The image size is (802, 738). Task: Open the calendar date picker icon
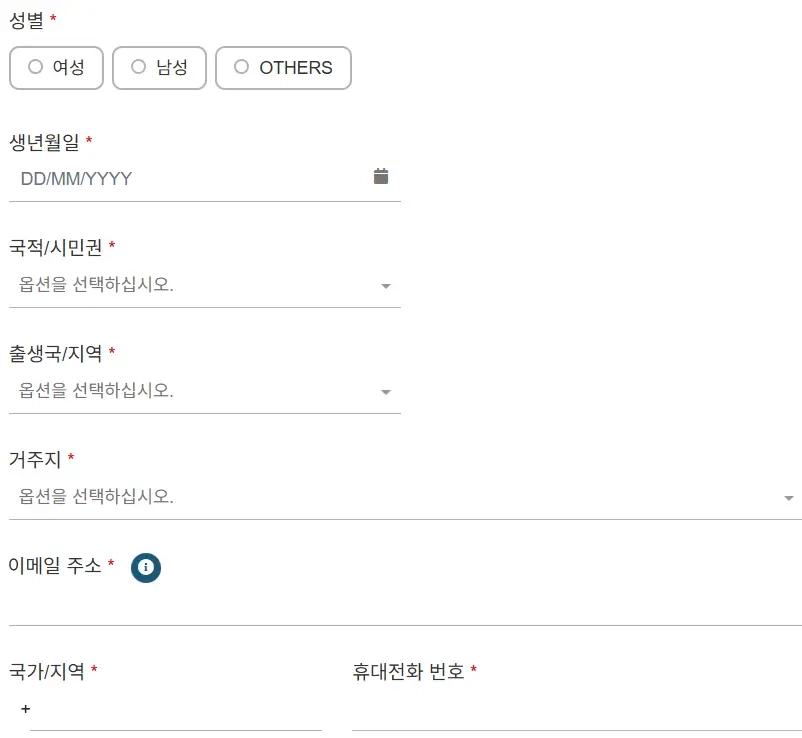pos(382,176)
